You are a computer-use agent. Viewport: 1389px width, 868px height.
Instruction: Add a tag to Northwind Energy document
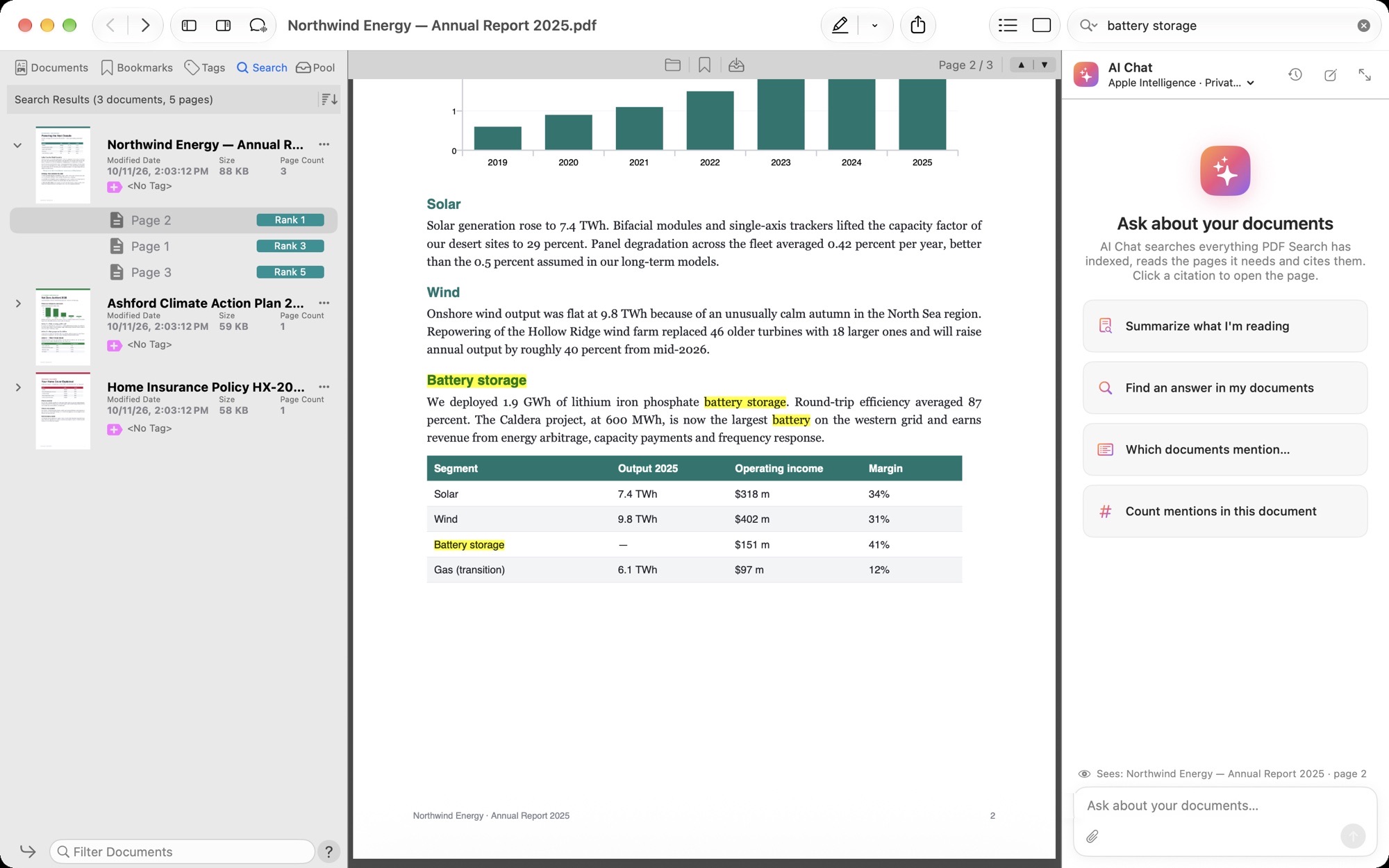point(115,186)
